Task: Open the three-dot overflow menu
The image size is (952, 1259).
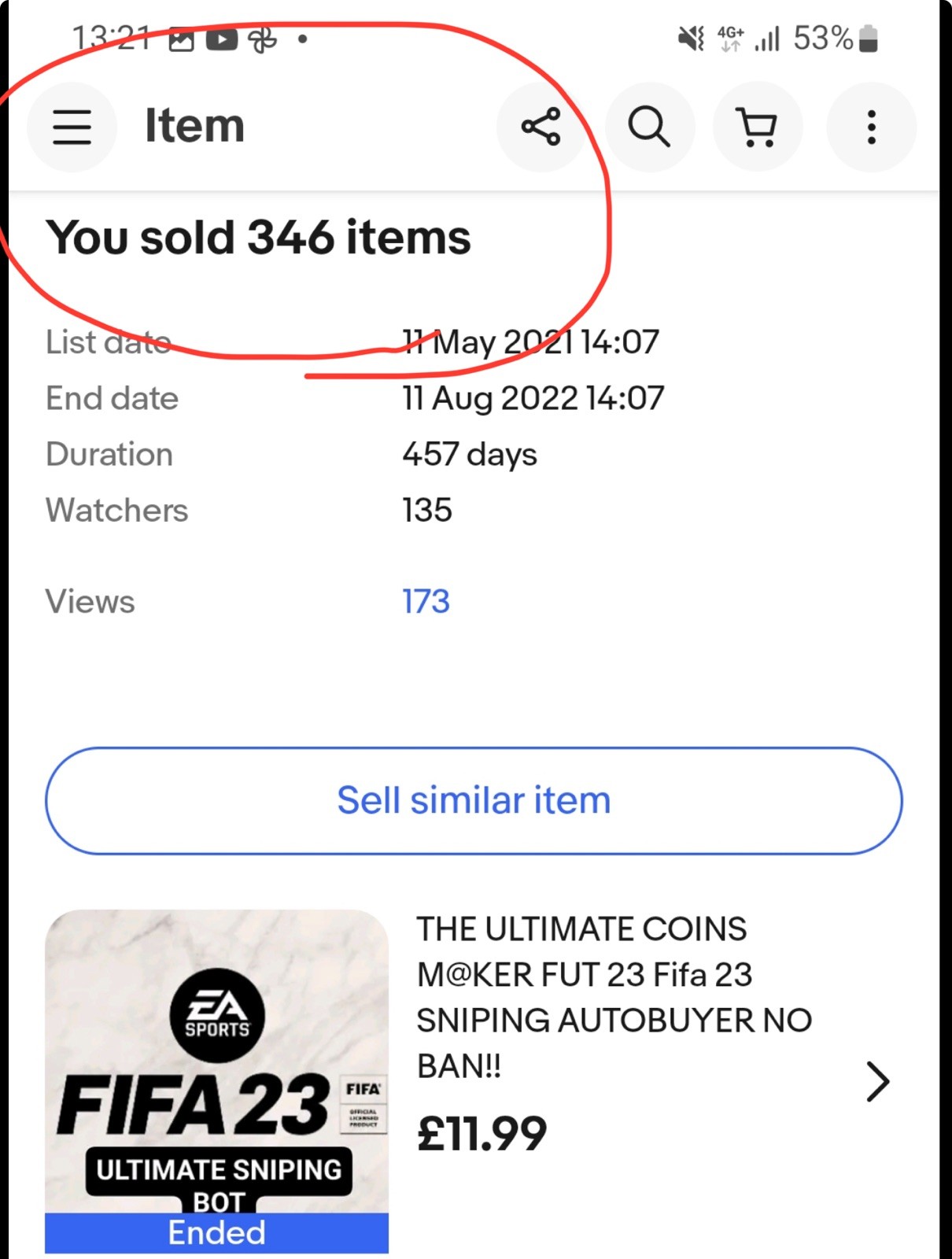Action: [872, 127]
